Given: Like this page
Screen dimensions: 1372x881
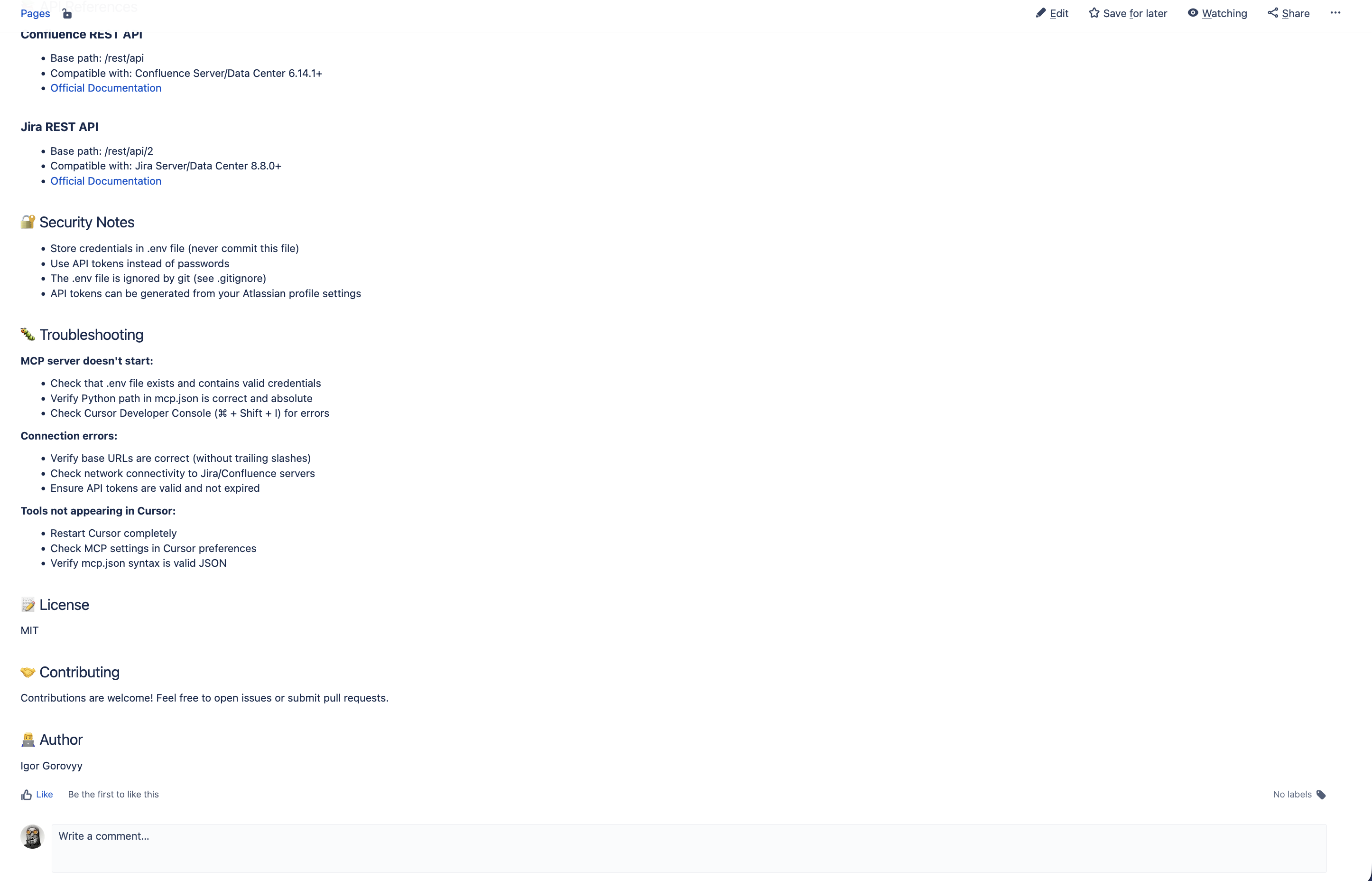Looking at the screenshot, I should click(x=44, y=795).
